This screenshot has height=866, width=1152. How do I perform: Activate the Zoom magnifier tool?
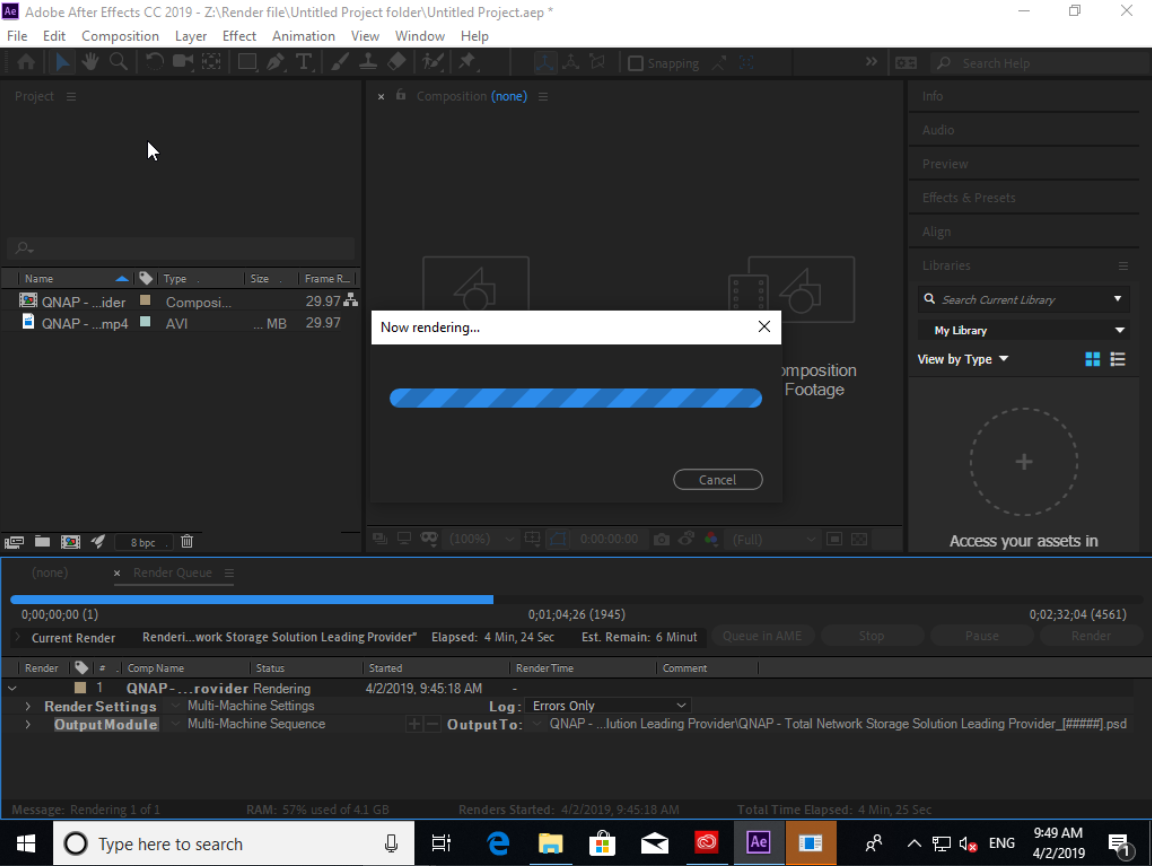[118, 62]
